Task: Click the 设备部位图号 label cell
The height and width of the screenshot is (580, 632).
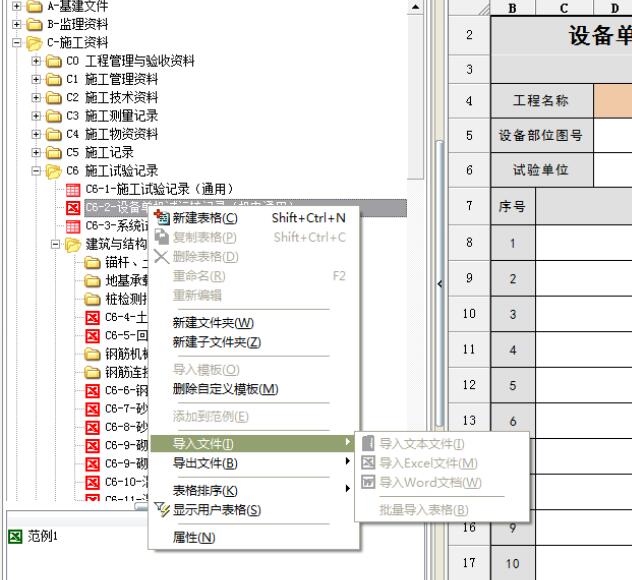Action: (541, 135)
